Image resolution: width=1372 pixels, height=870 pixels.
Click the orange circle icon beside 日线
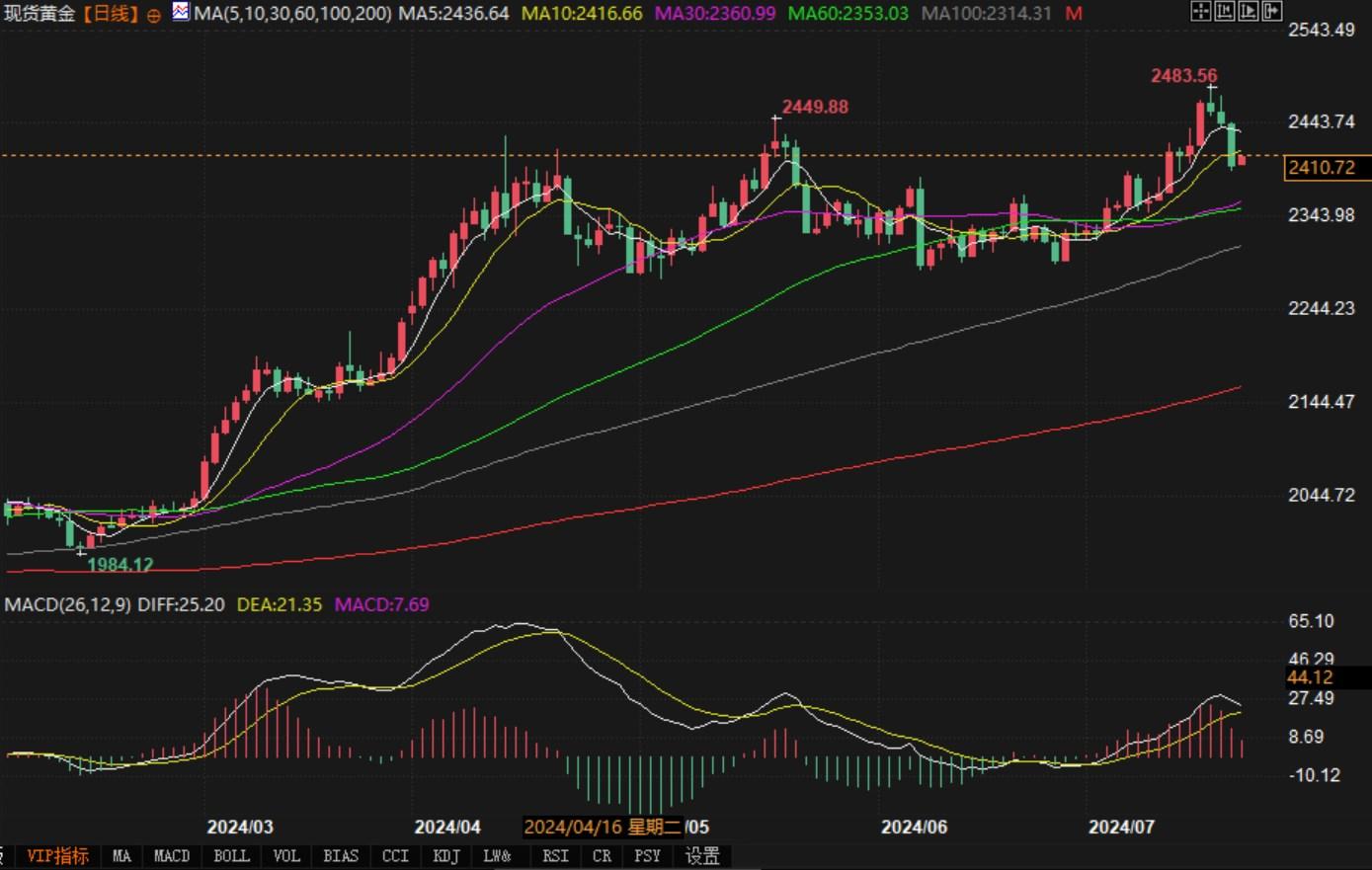click(x=153, y=15)
